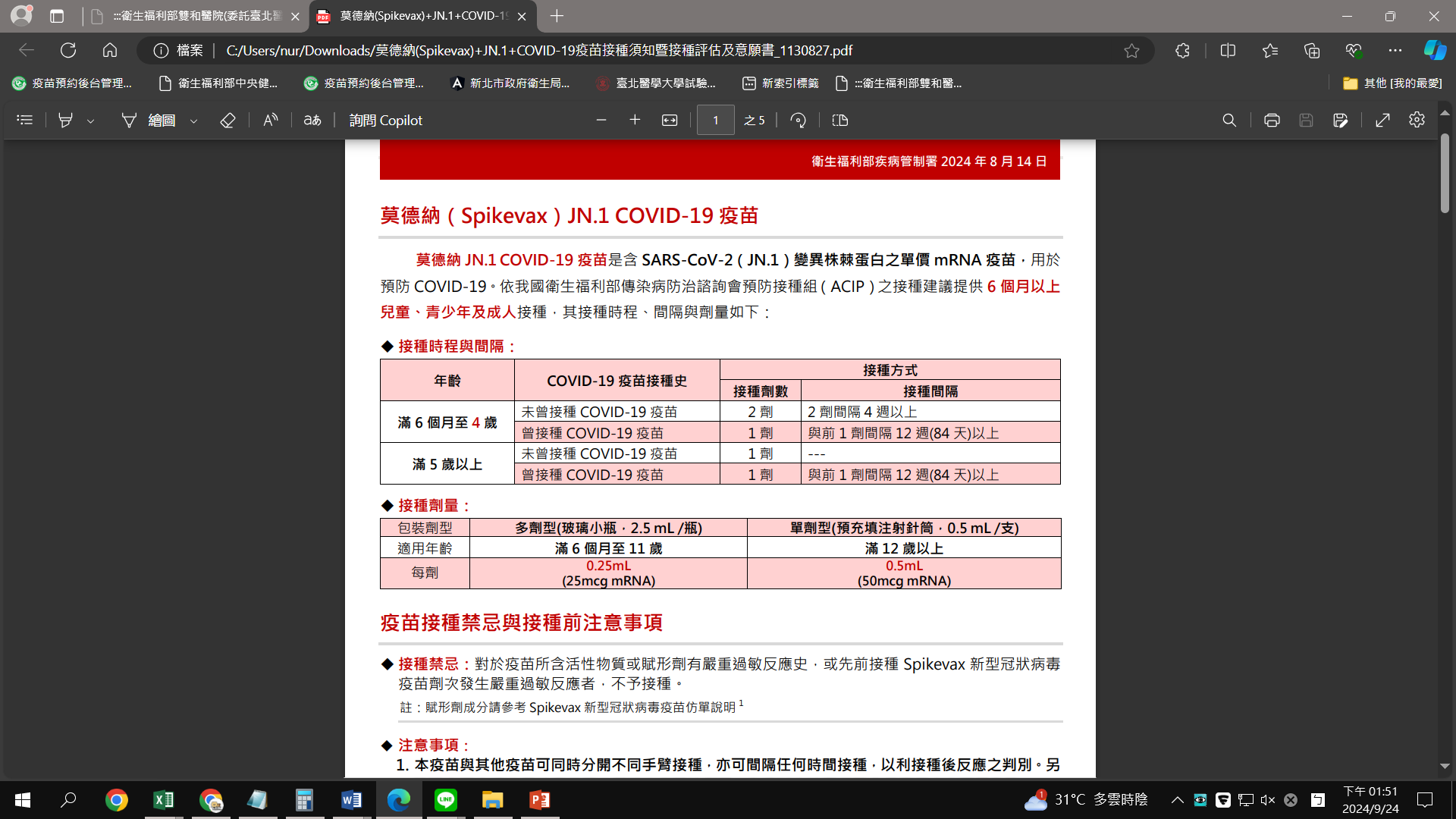Open first 疫苗預約後台管理 bookmark
This screenshot has height=819, width=1456.
coord(72,83)
